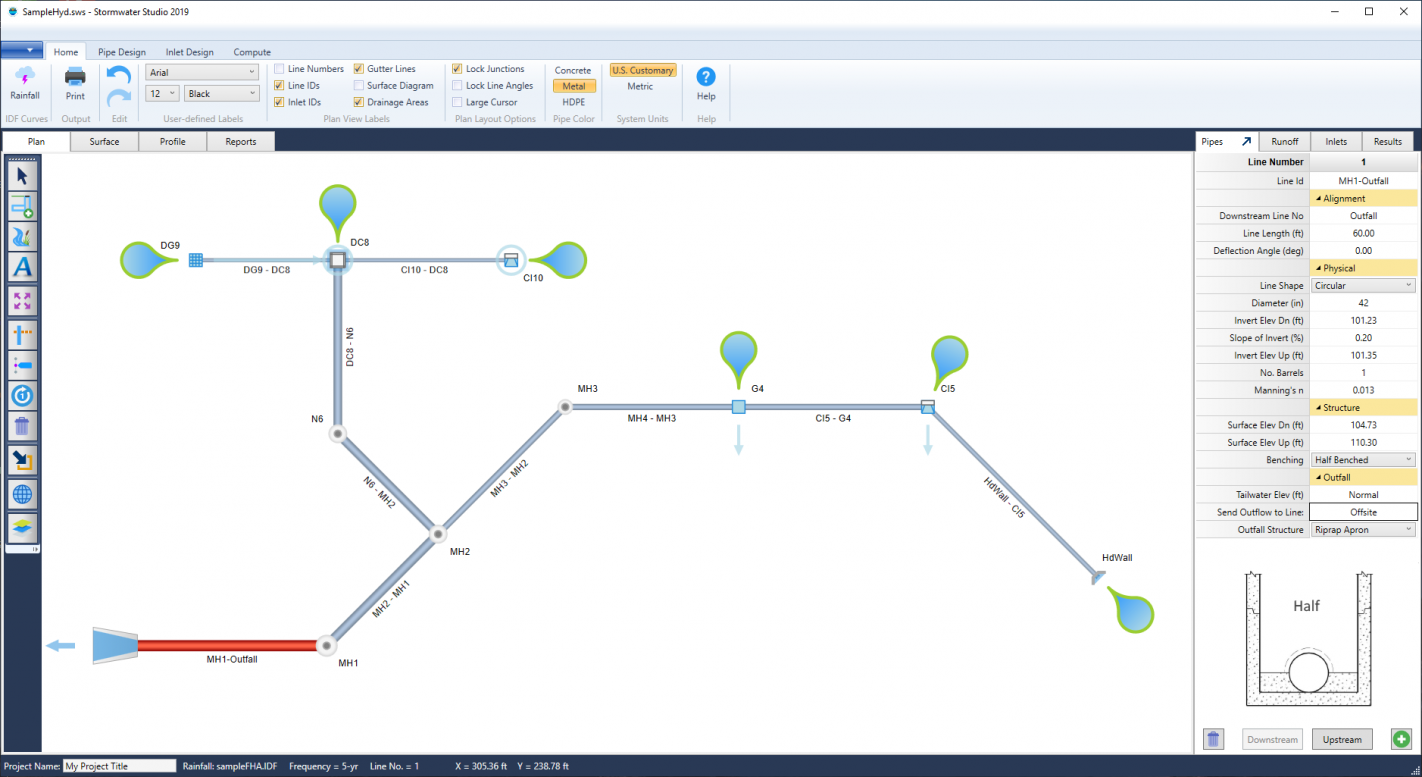Screen dimensions: 1422x777
Task: Add new line with green plus button
Action: coord(1400,739)
